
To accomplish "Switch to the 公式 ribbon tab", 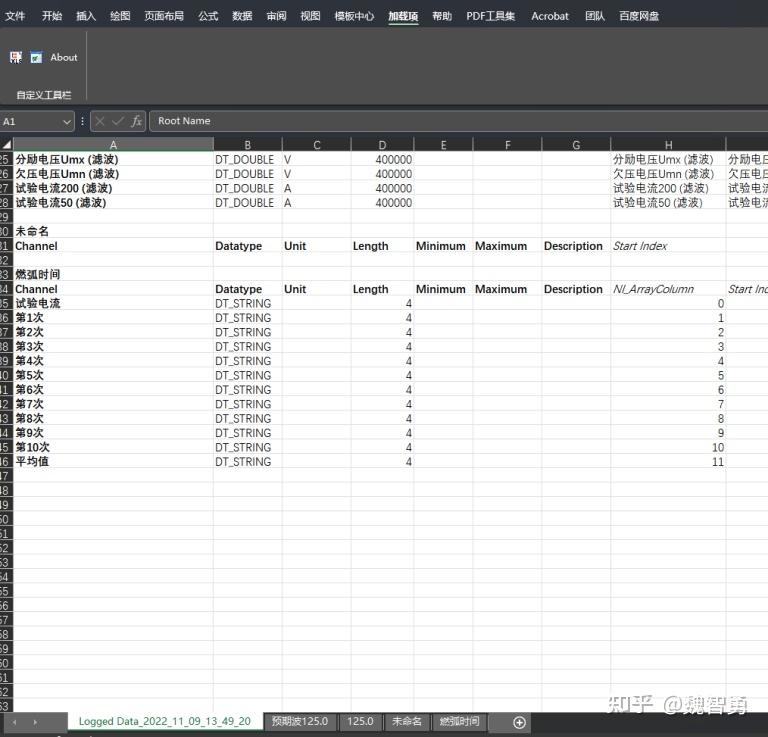I will 208,16.
